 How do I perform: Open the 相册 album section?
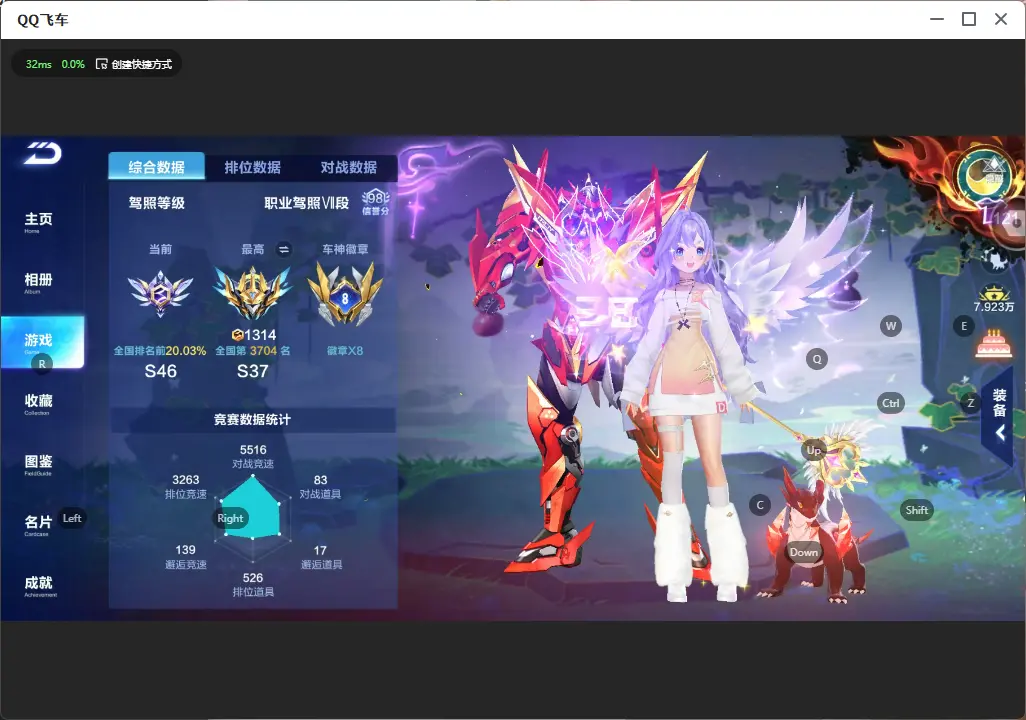pos(39,283)
